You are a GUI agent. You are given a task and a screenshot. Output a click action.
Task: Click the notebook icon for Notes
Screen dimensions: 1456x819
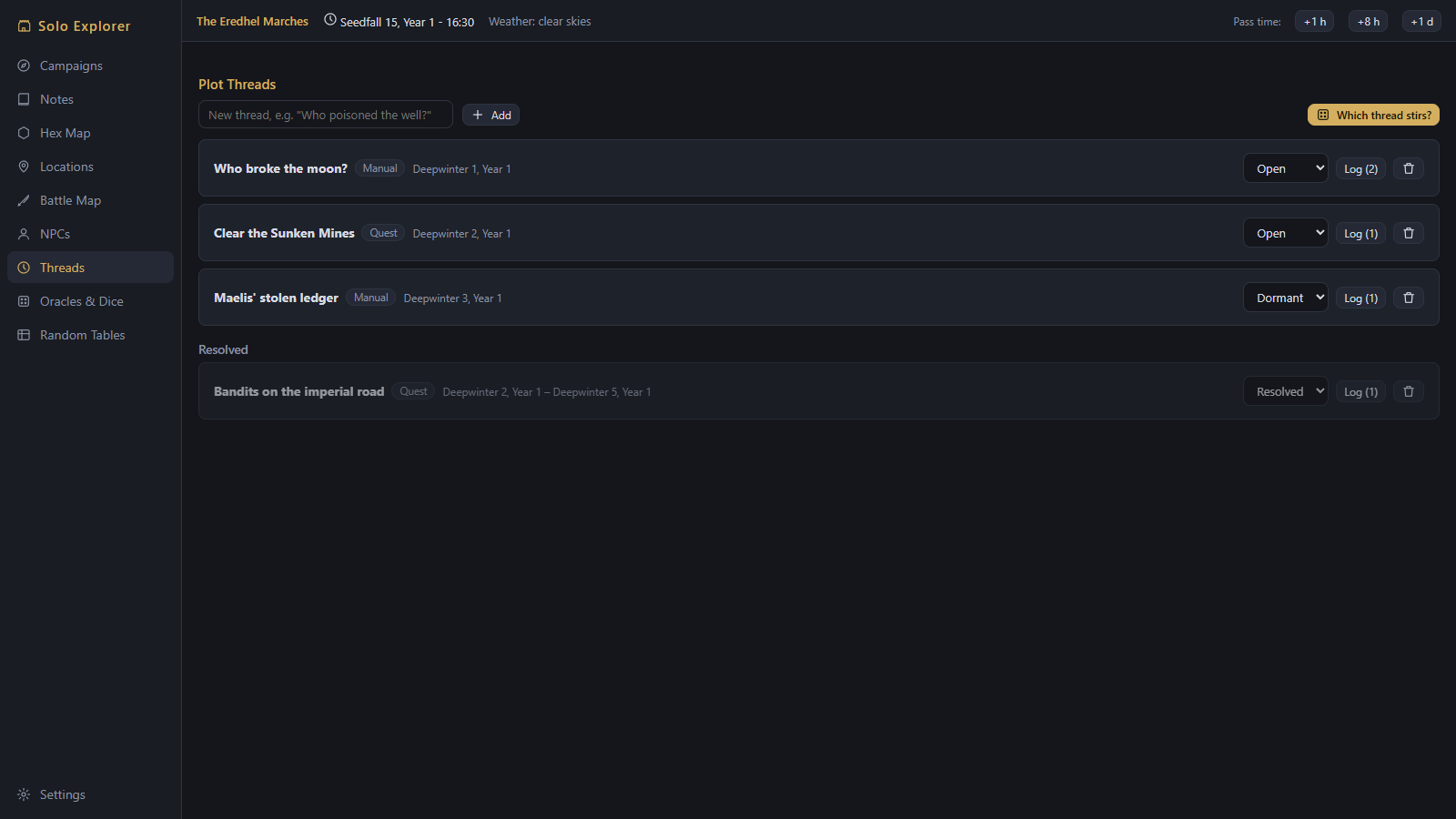[x=24, y=99]
